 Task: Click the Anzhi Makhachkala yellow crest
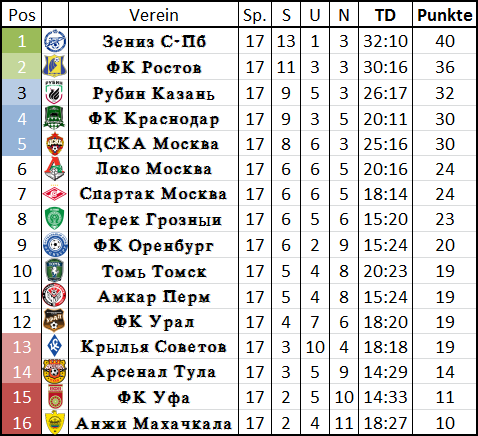[55, 422]
